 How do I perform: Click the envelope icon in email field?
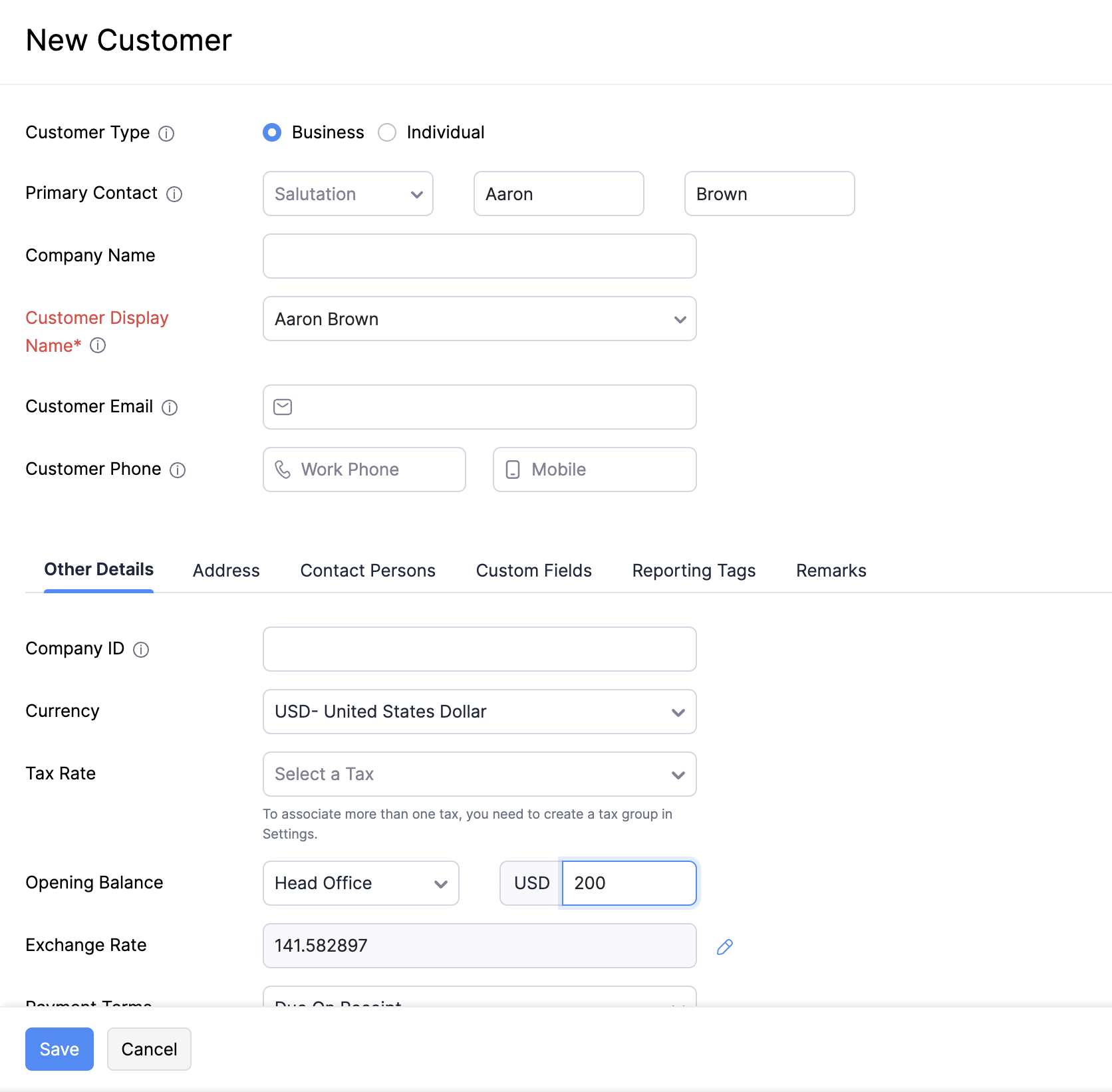pos(283,406)
